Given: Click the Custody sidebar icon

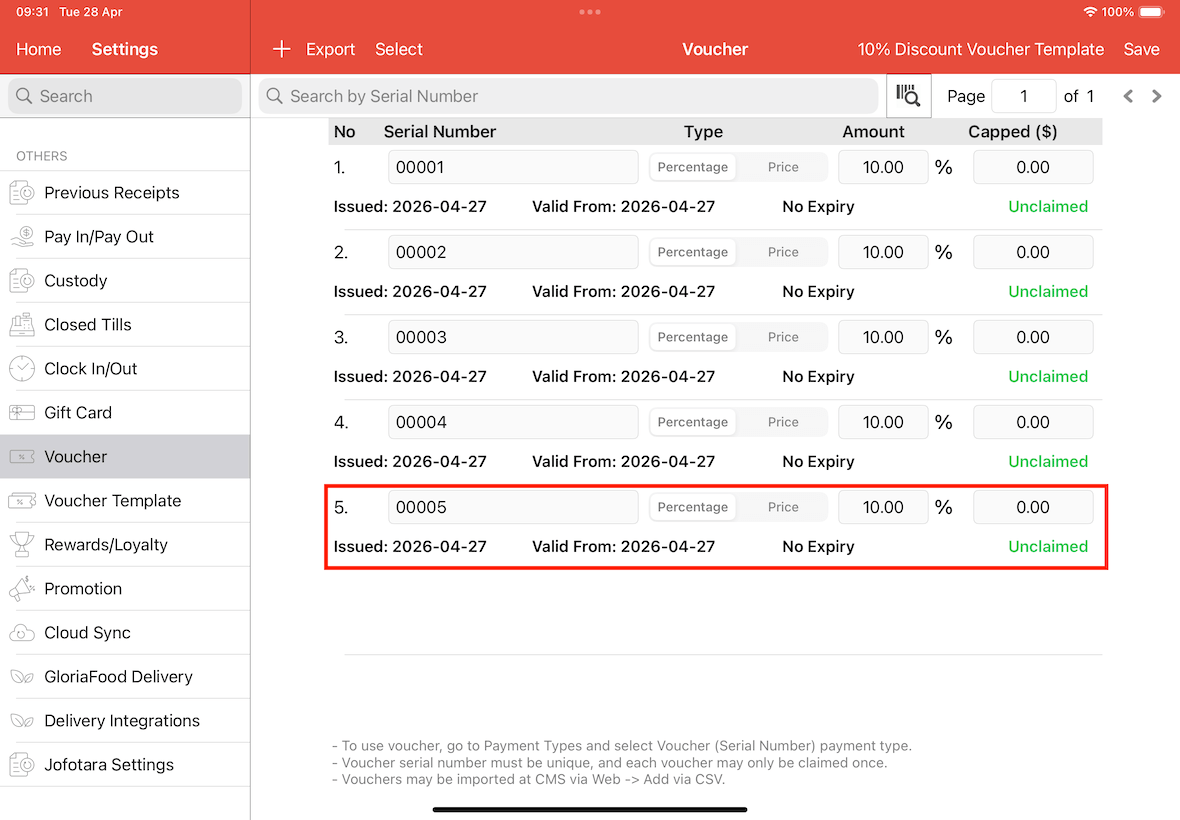Looking at the screenshot, I should click(x=22, y=281).
